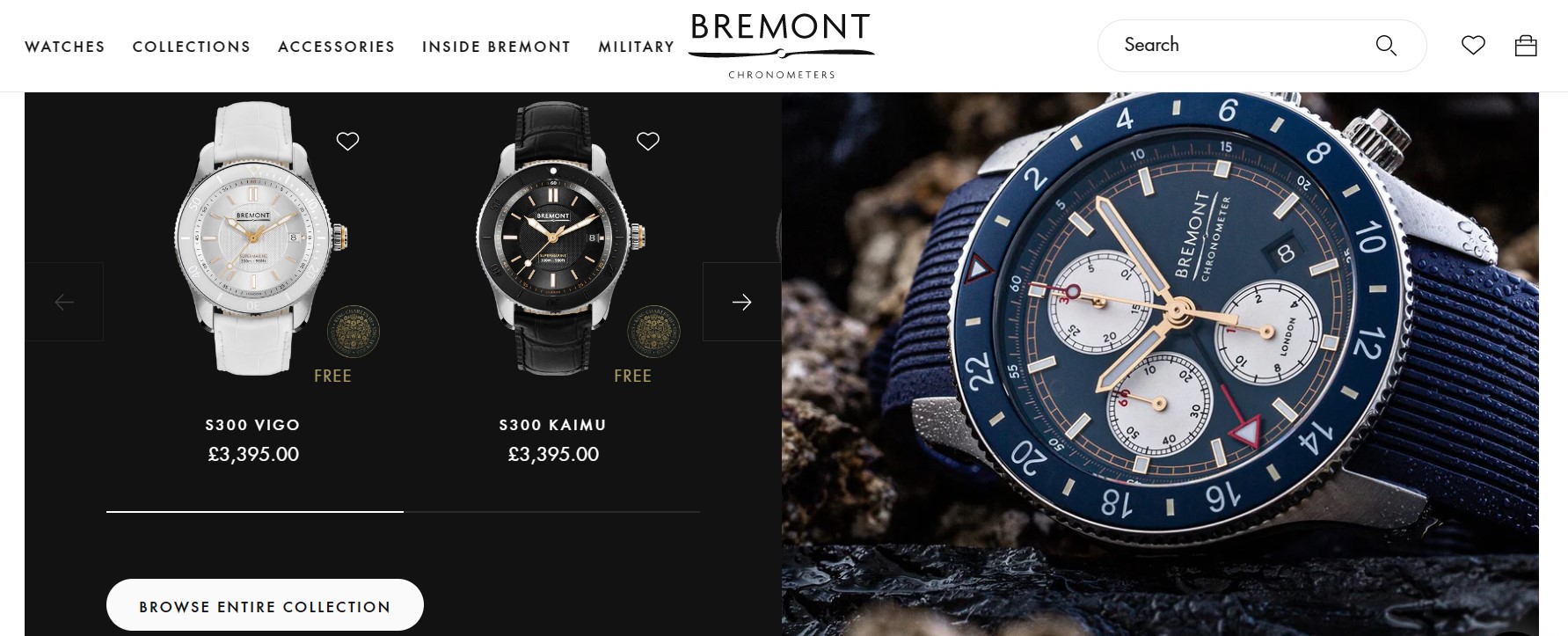Click Browse Entire Collection button
1568x636 pixels.
tap(265, 605)
